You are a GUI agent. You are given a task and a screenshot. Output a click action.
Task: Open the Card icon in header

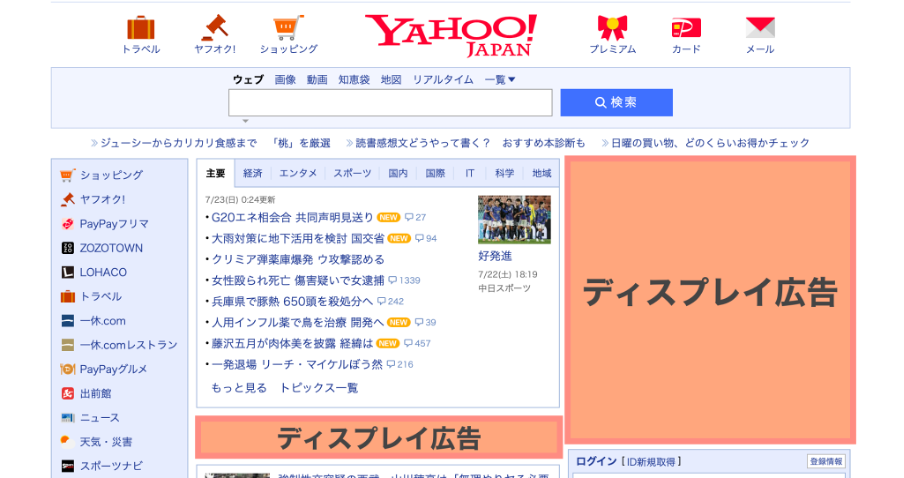click(686, 28)
